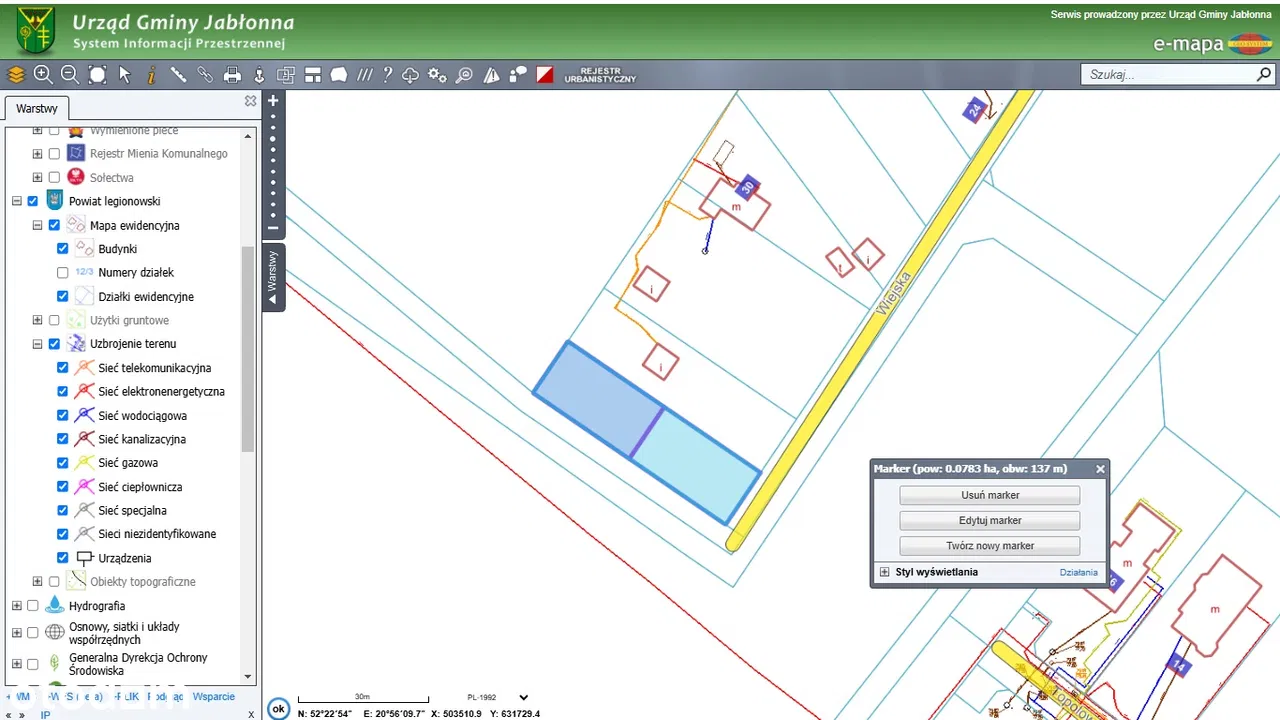Select the ruler measure tool
Image resolution: width=1280 pixels, height=720 pixels.
click(178, 75)
